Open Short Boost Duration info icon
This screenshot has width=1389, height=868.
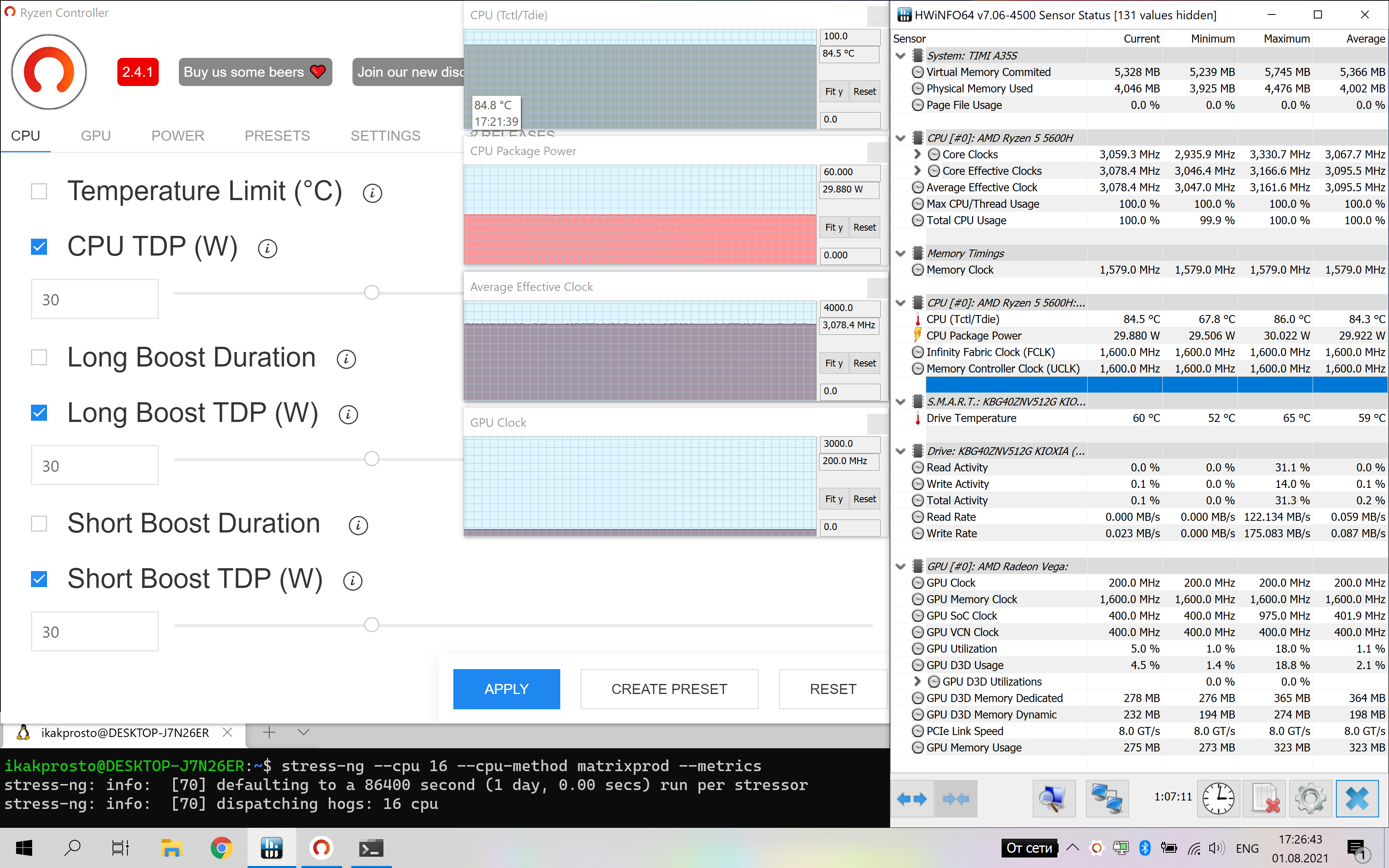pos(358,525)
